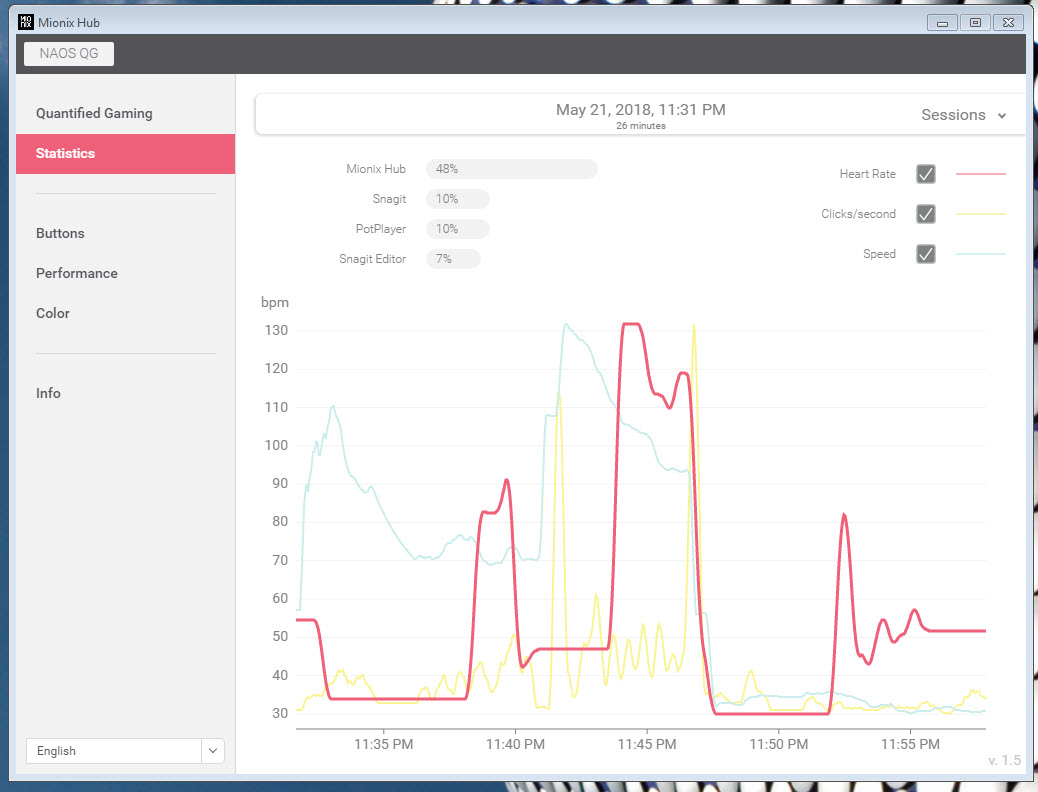Click the Snagit 10% usage bar
This screenshot has width=1038, height=792.
click(457, 199)
